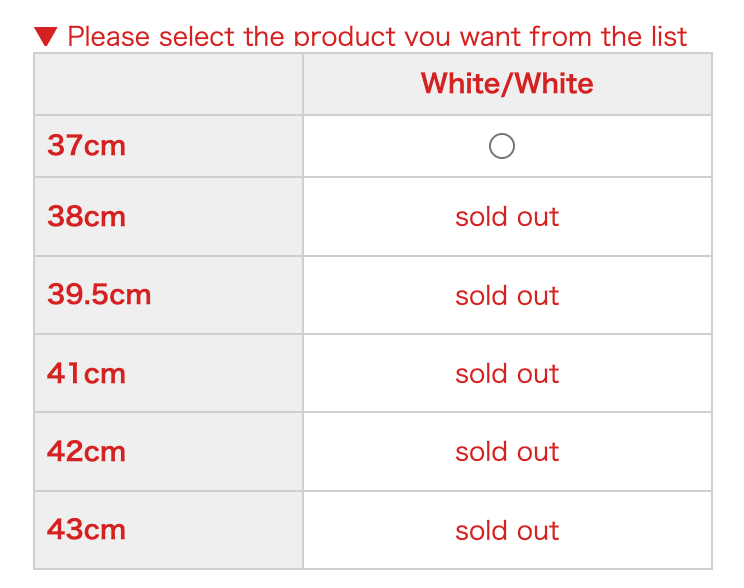Click sold out text in 38cm row
Image resolution: width=744 pixels, height=588 pixels.
(x=507, y=217)
